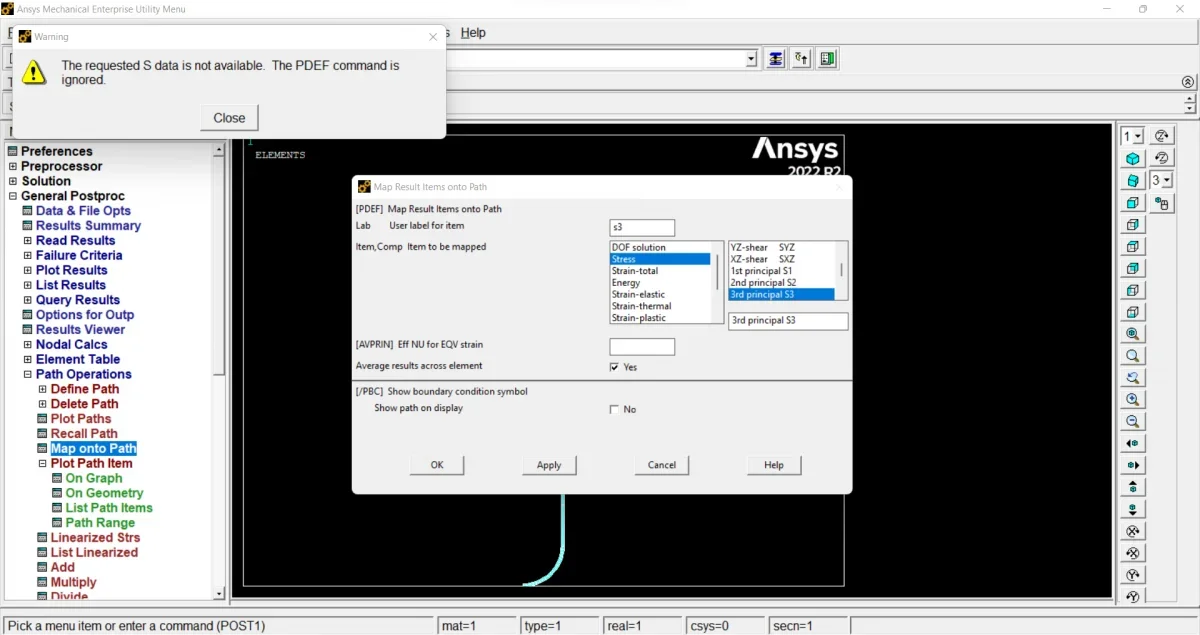1200x635 pixels.
Task: Click the isometric view cube icon
Action: 1132,159
